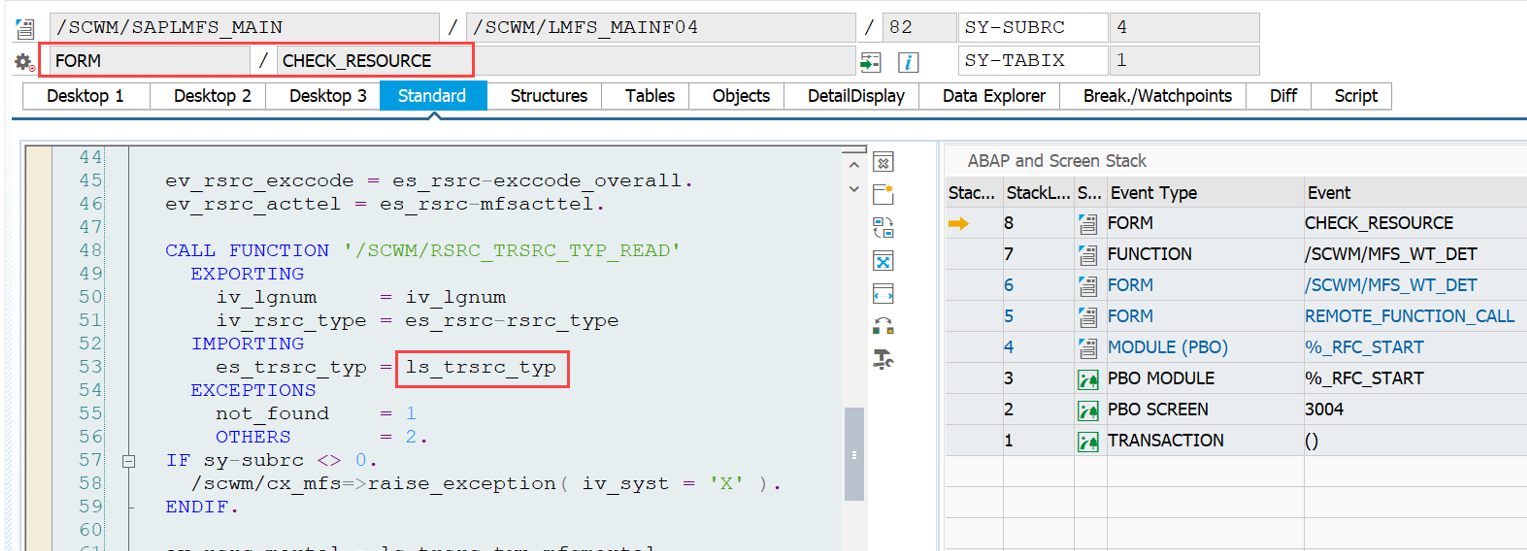Click the tool services hammer icon

pos(883,358)
